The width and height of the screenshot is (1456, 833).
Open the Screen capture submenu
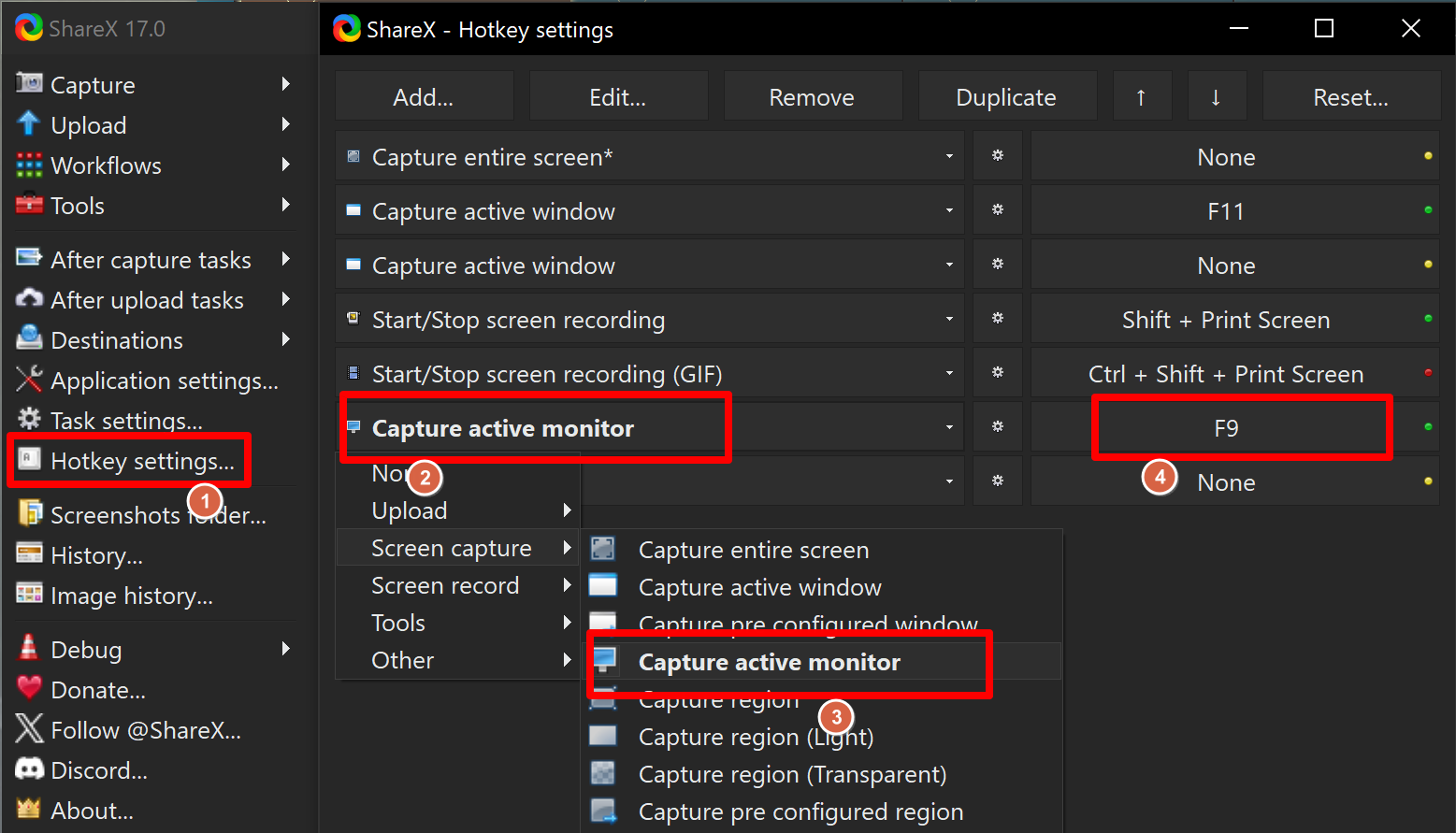pos(458,548)
